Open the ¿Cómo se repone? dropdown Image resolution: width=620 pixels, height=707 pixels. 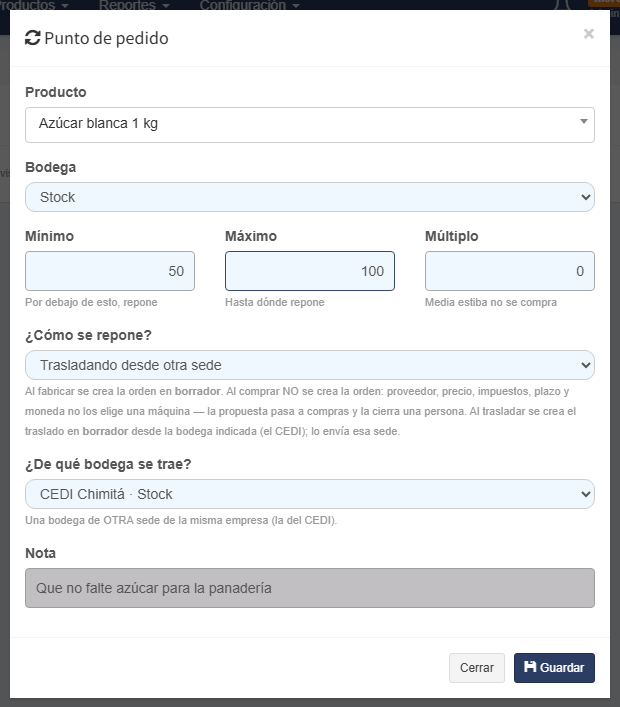(310, 365)
